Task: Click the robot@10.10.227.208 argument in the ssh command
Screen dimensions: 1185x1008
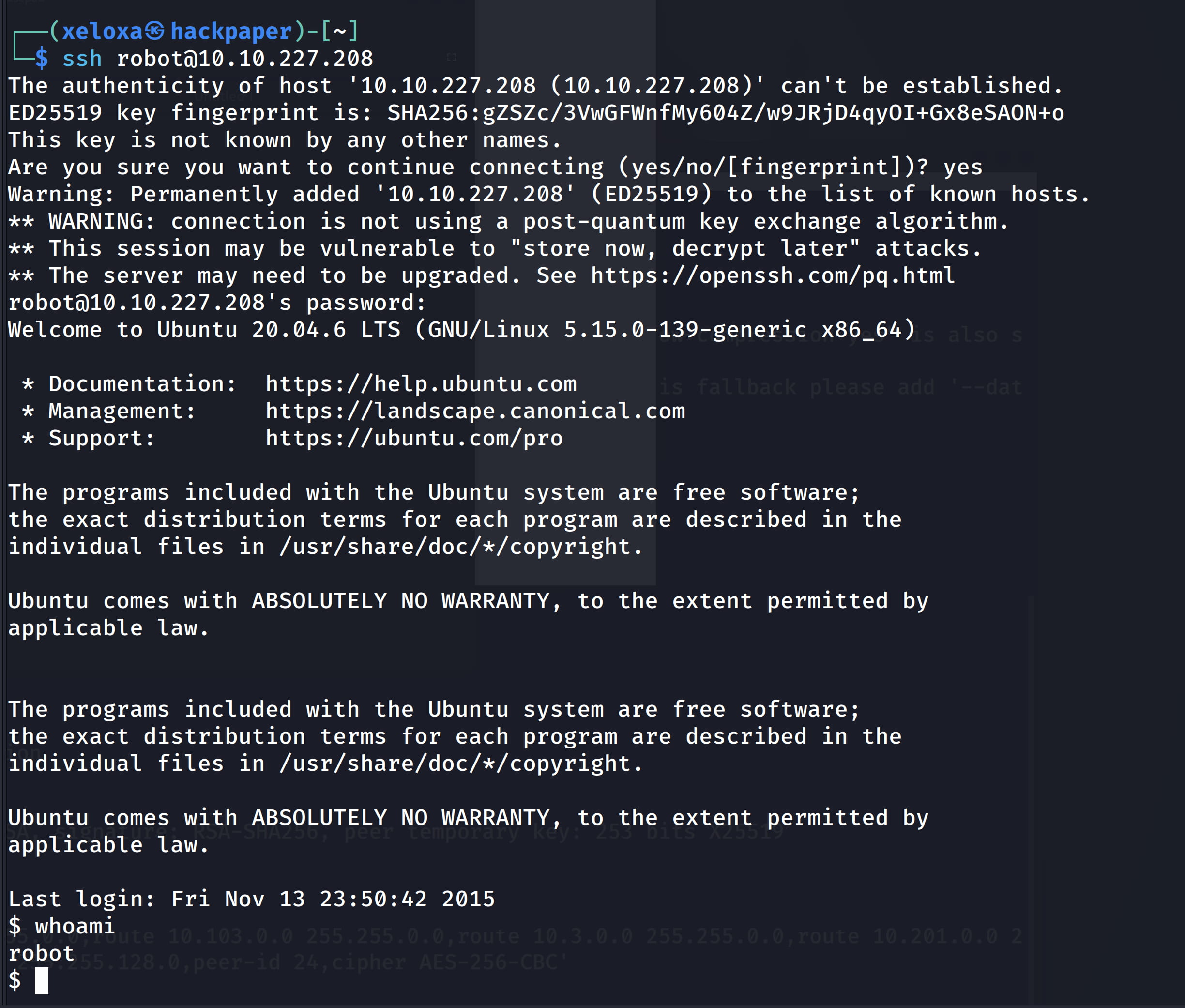Action: 244,59
